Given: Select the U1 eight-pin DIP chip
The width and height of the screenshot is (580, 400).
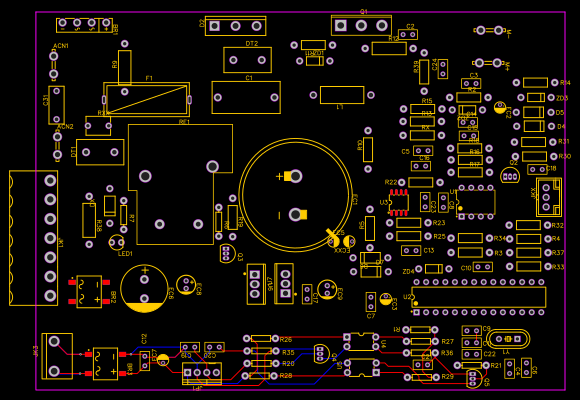Looking at the screenshot, I should (476, 202).
